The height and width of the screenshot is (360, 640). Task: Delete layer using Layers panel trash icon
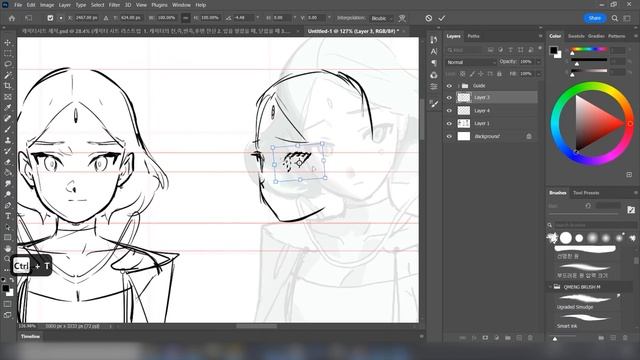point(530,338)
